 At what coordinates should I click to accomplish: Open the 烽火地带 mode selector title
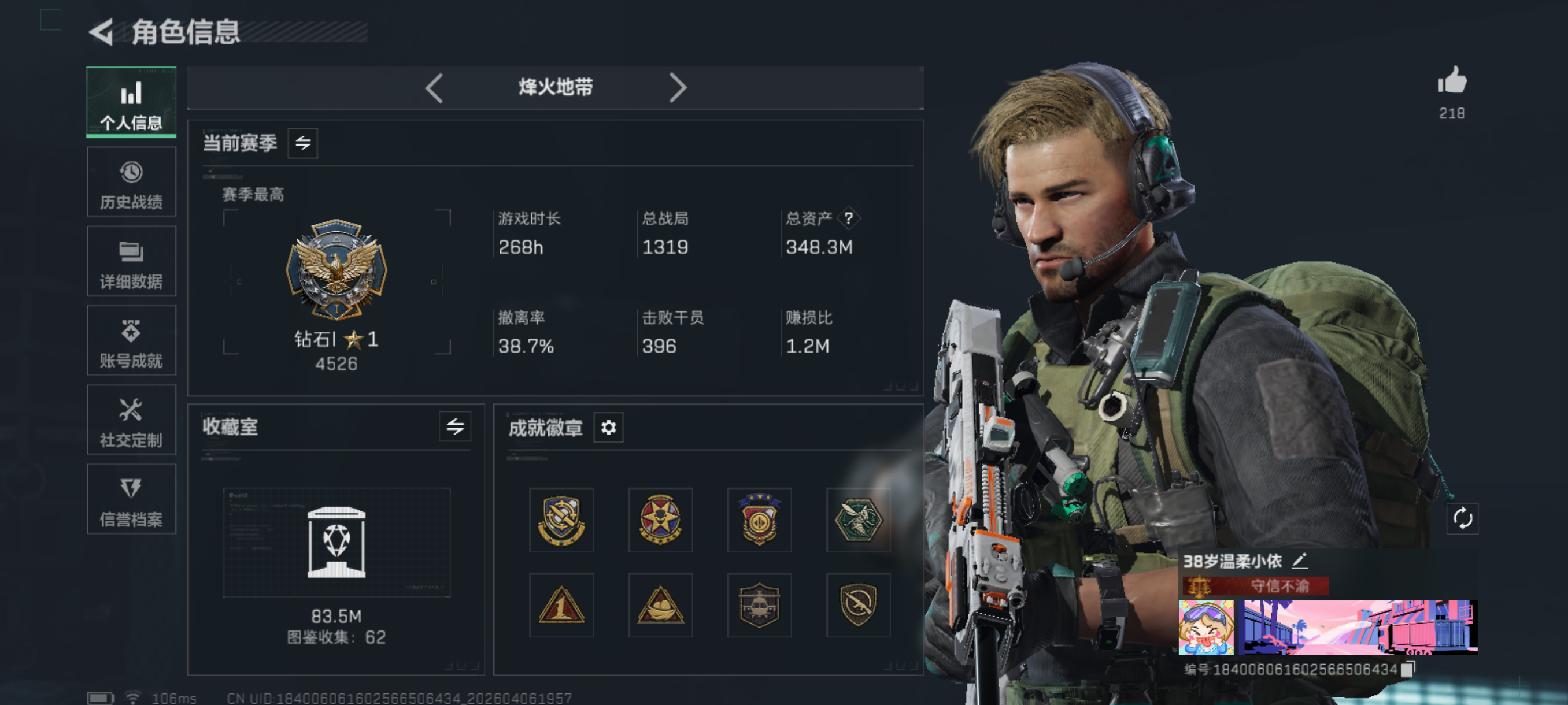pyautogui.click(x=556, y=87)
